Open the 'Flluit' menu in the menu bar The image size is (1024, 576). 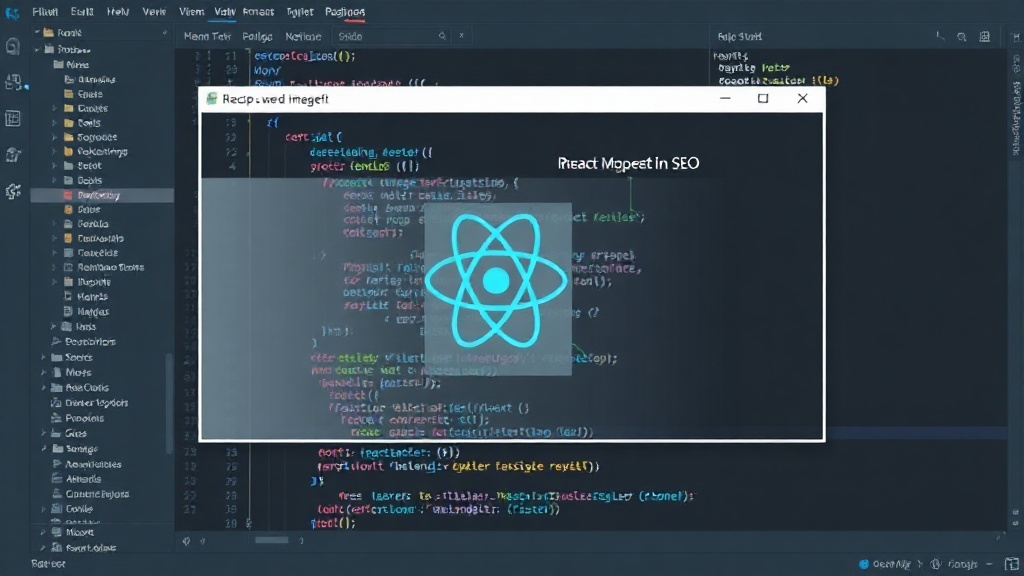click(x=45, y=12)
